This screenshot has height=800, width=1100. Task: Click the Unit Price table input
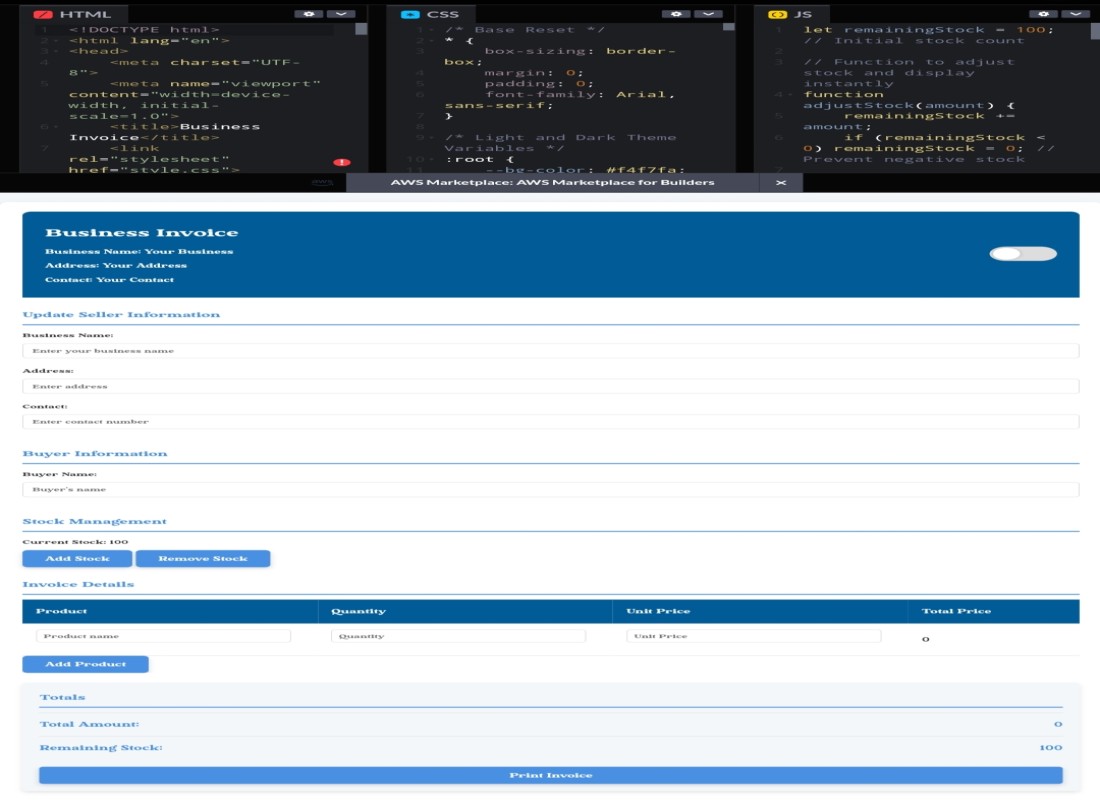[754, 636]
